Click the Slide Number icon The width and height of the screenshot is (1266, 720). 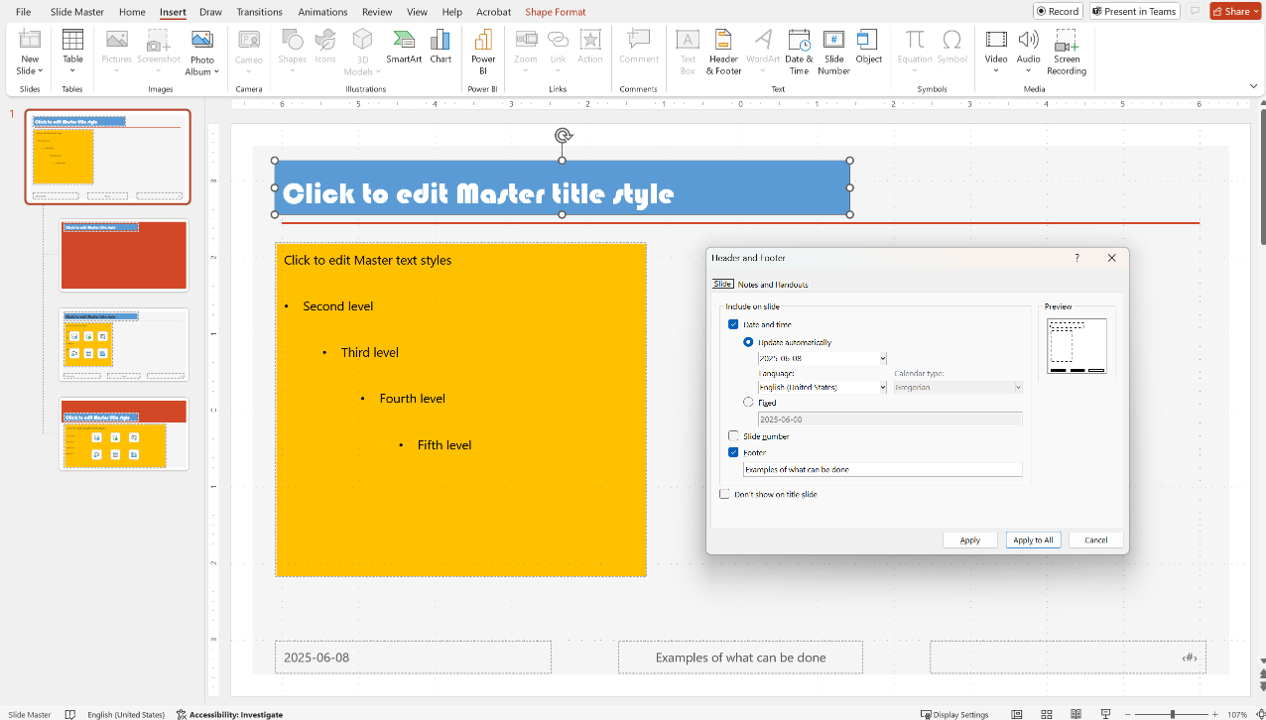point(833,51)
